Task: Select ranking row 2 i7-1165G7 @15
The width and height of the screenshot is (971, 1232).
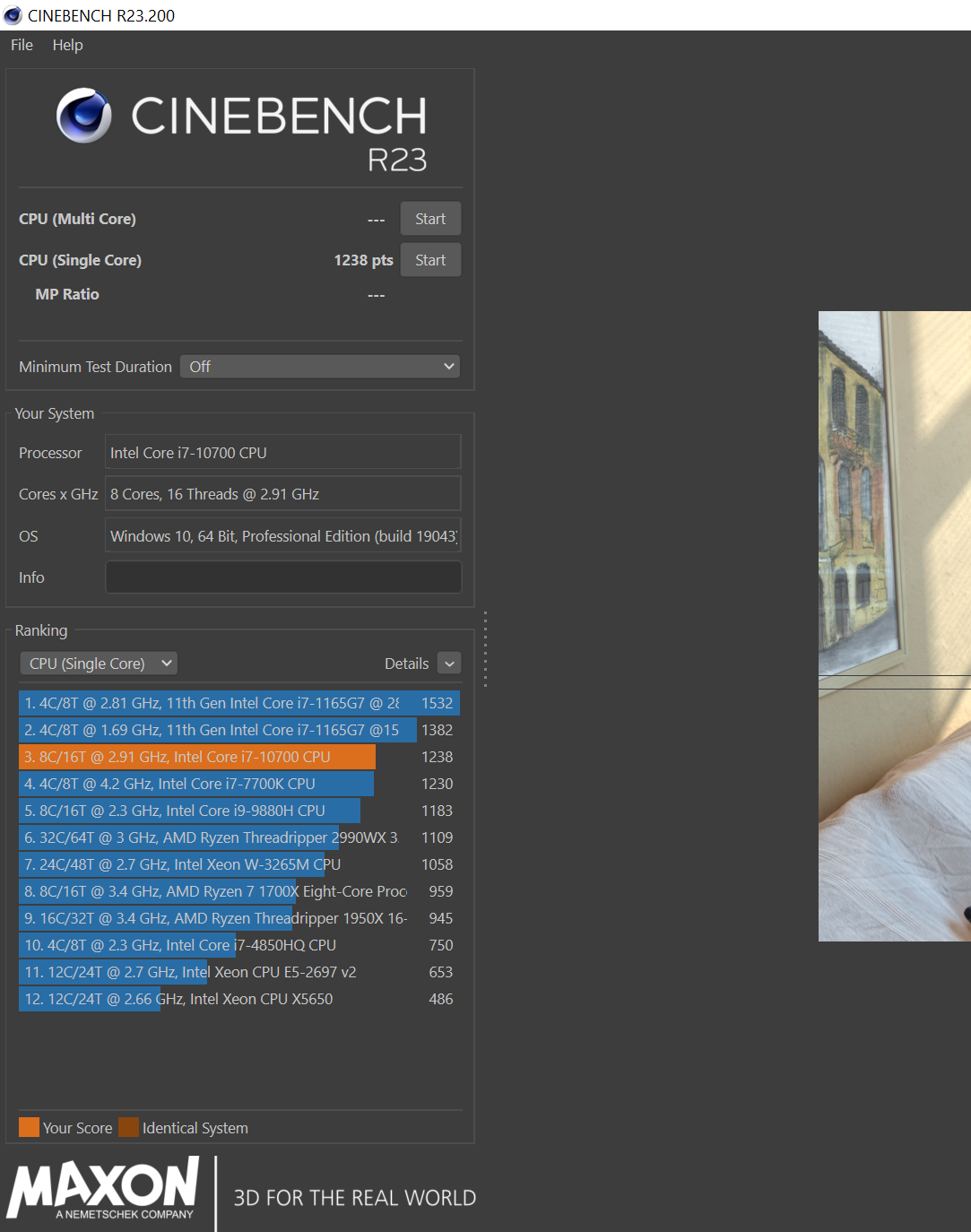Action: 239,730
